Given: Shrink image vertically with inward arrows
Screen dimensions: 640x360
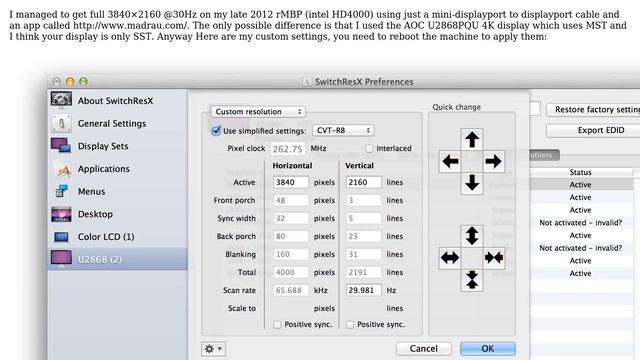Looking at the screenshot, I should click(x=472, y=280).
